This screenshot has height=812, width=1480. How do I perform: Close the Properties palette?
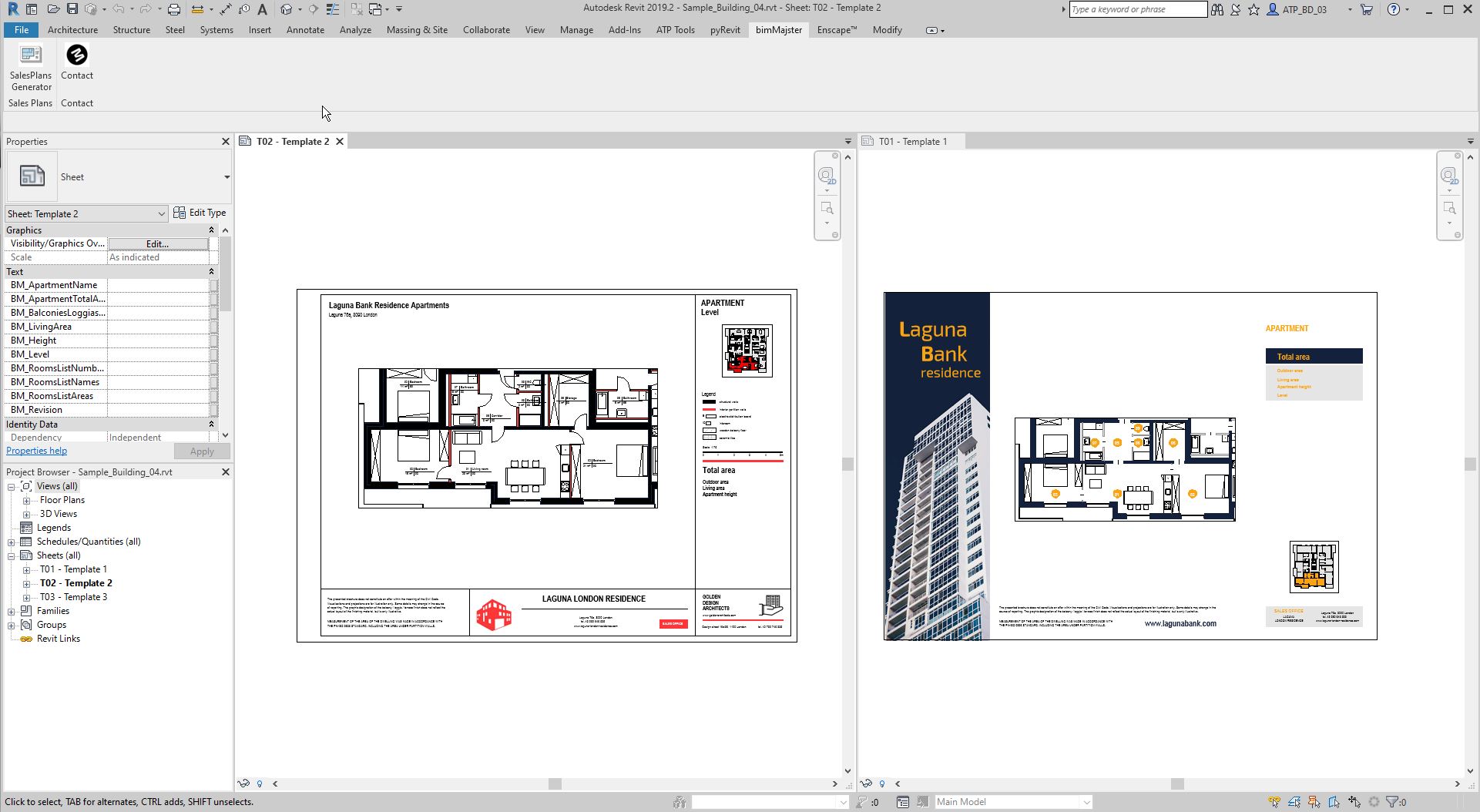226,142
